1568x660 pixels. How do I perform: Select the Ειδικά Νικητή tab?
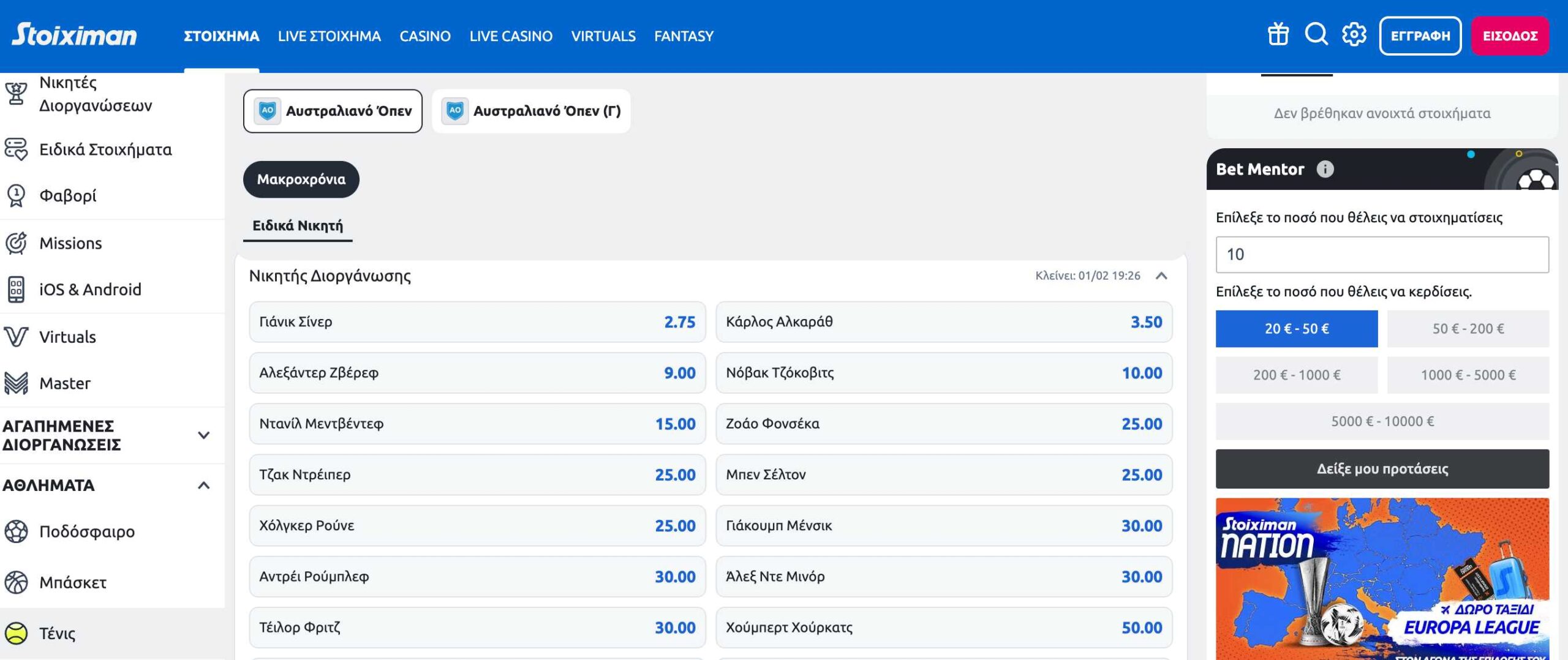(298, 226)
